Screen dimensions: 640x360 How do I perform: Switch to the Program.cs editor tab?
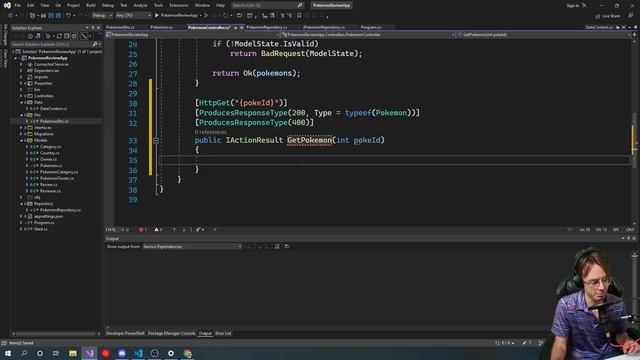(371, 27)
